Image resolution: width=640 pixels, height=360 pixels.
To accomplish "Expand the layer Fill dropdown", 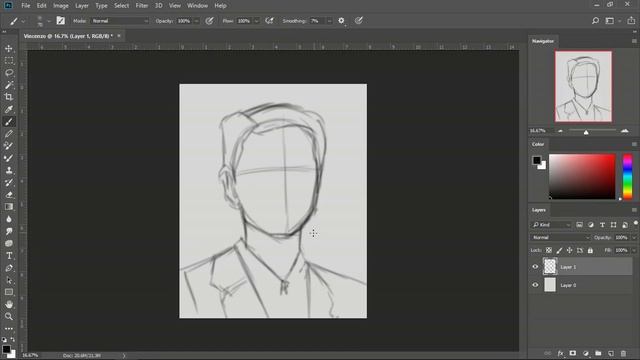I will tap(634, 250).
